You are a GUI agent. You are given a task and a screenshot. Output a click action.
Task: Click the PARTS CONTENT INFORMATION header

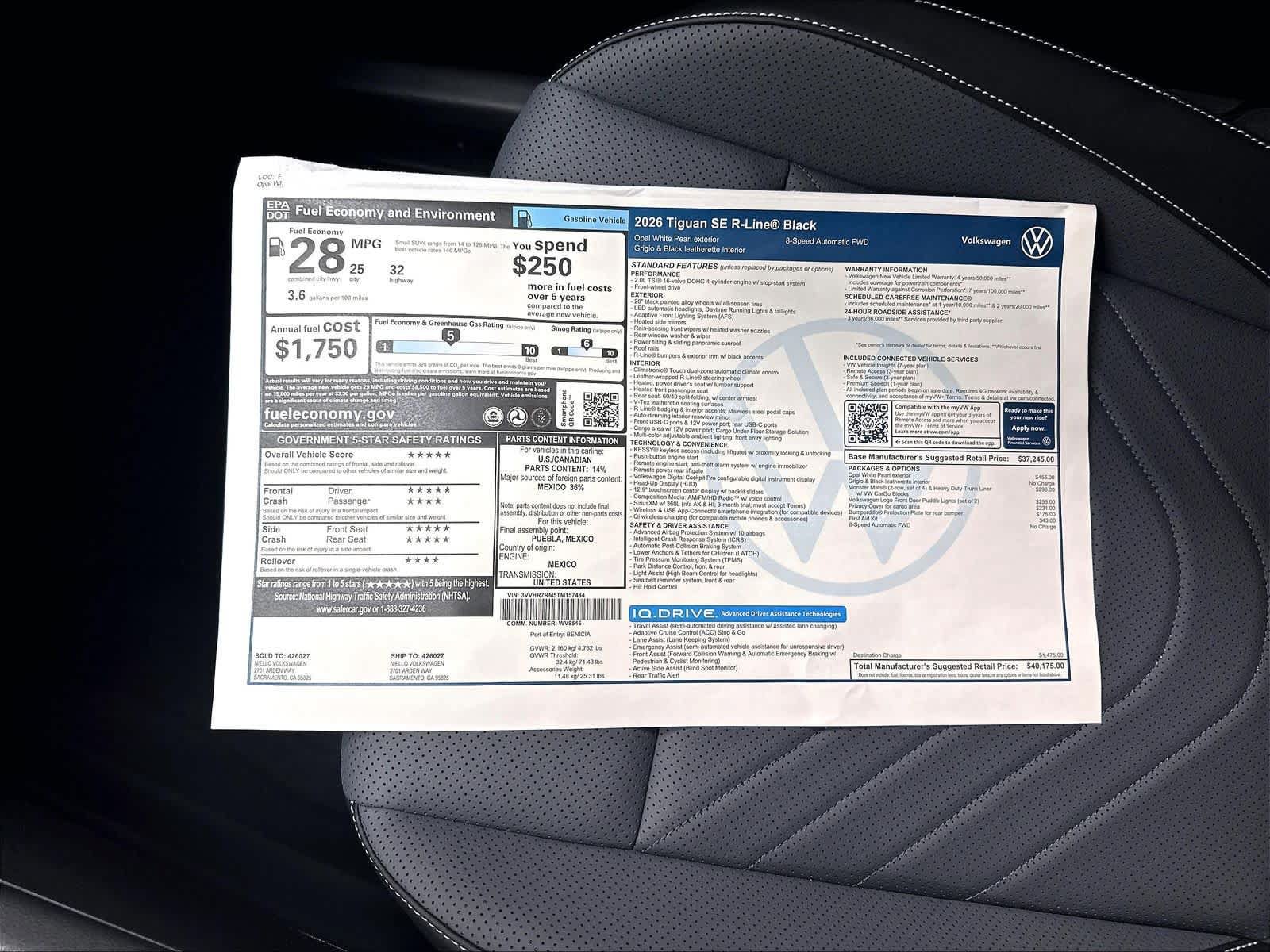coord(562,440)
